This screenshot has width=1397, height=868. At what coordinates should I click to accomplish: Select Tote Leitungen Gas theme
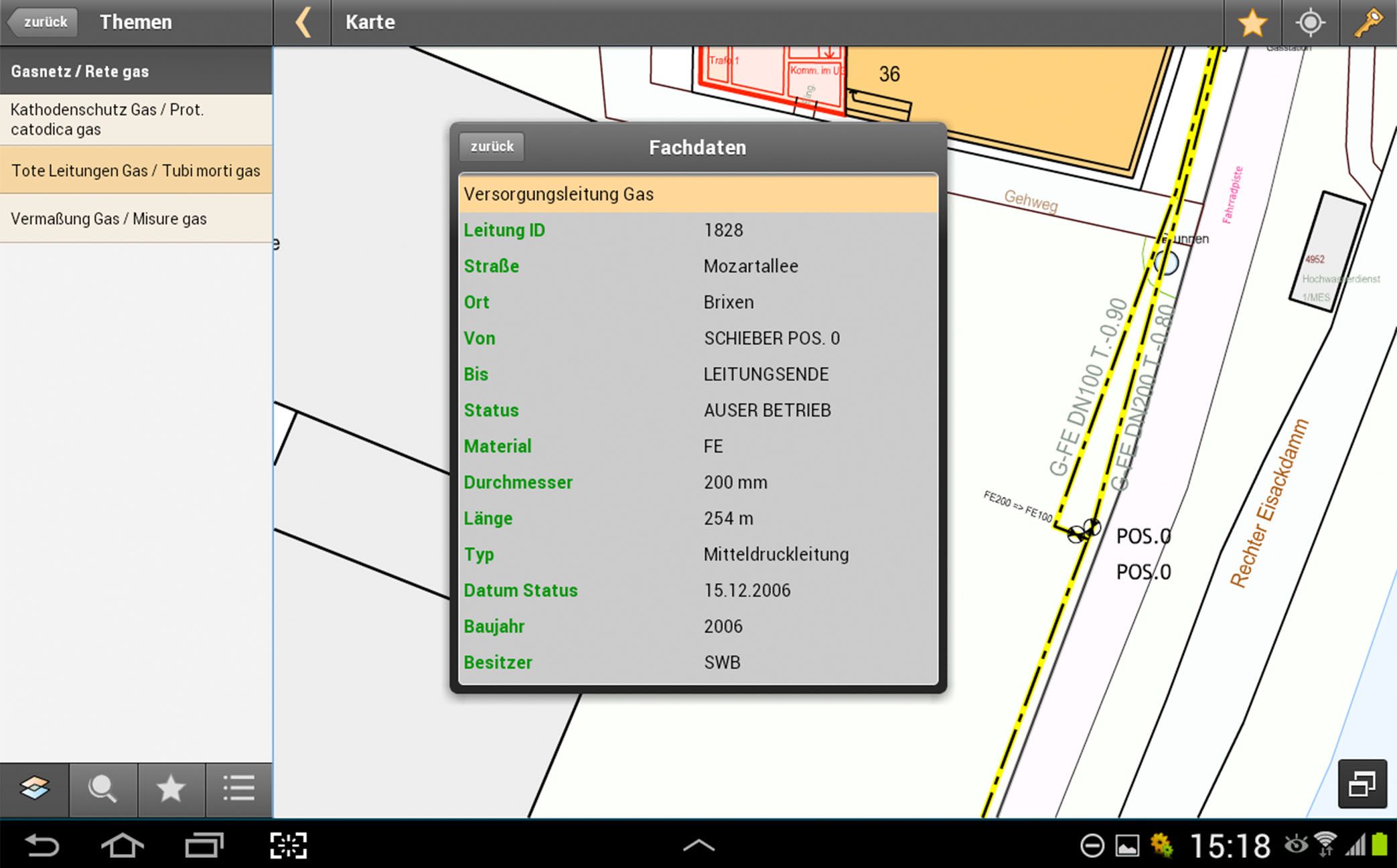pyautogui.click(x=136, y=171)
